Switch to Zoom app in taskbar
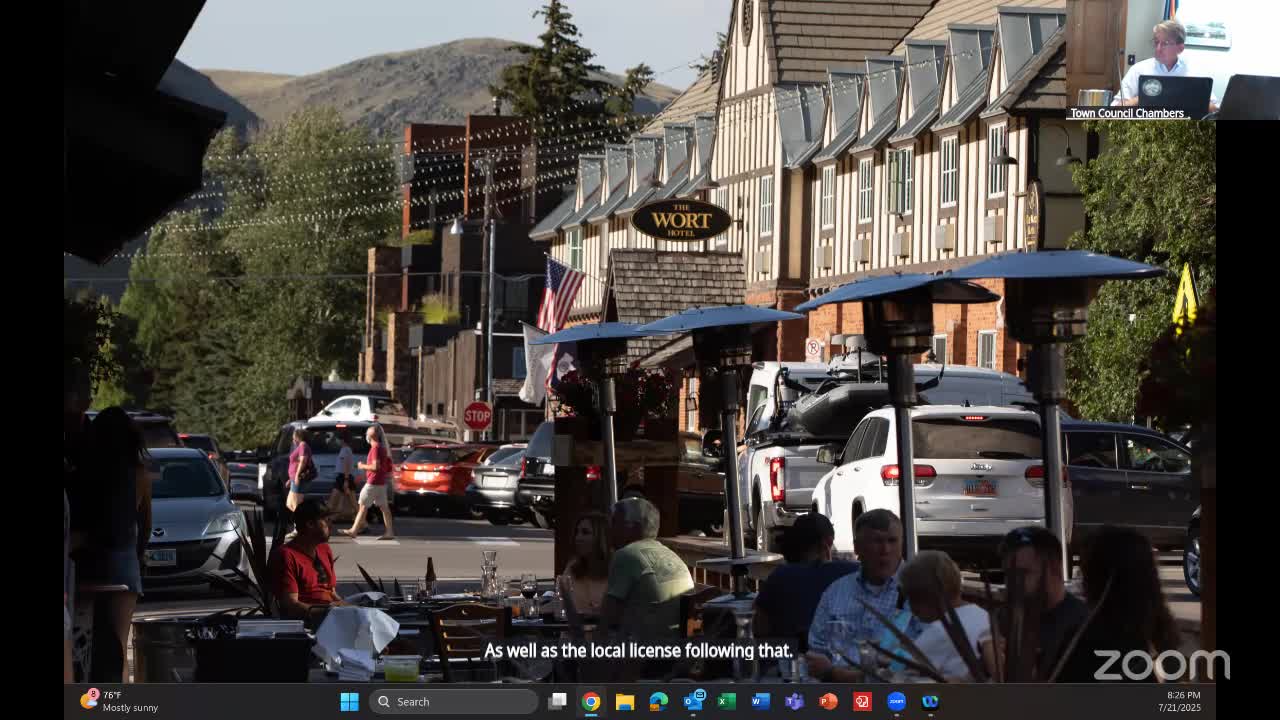The height and width of the screenshot is (720, 1280). click(x=896, y=701)
